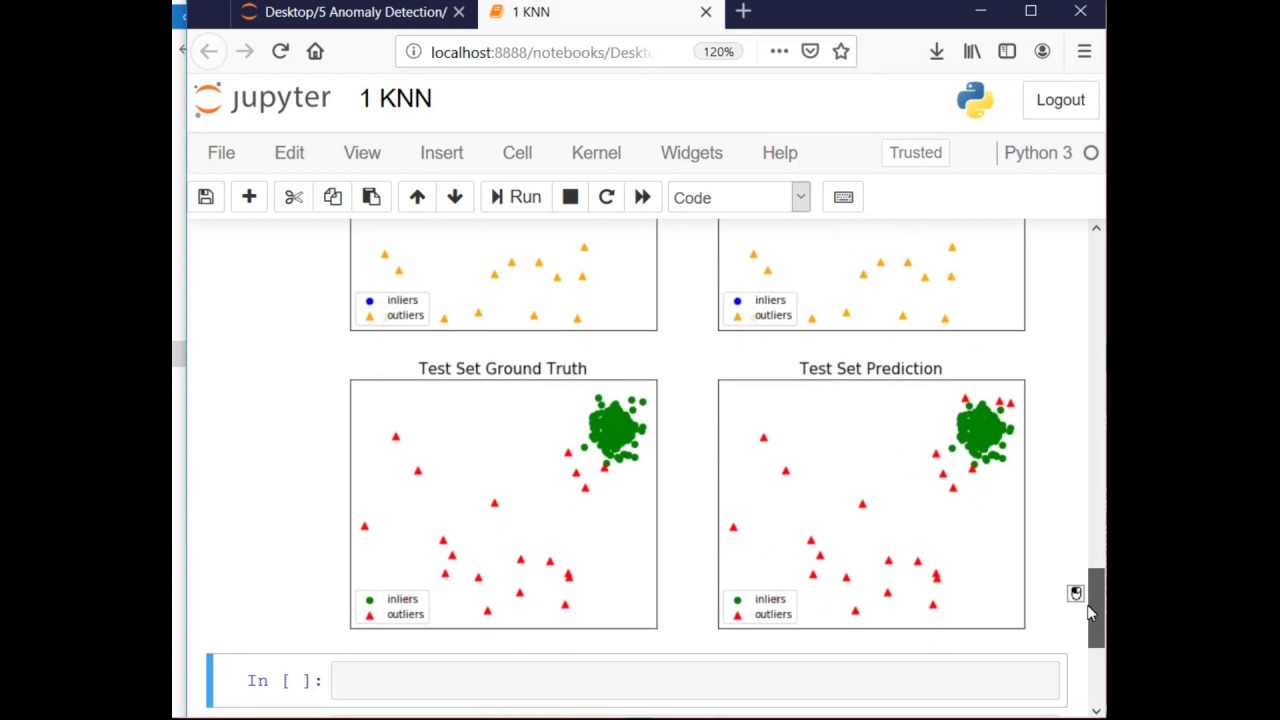The image size is (1280, 720).
Task: Move selected cell down arrow
Action: coord(455,197)
